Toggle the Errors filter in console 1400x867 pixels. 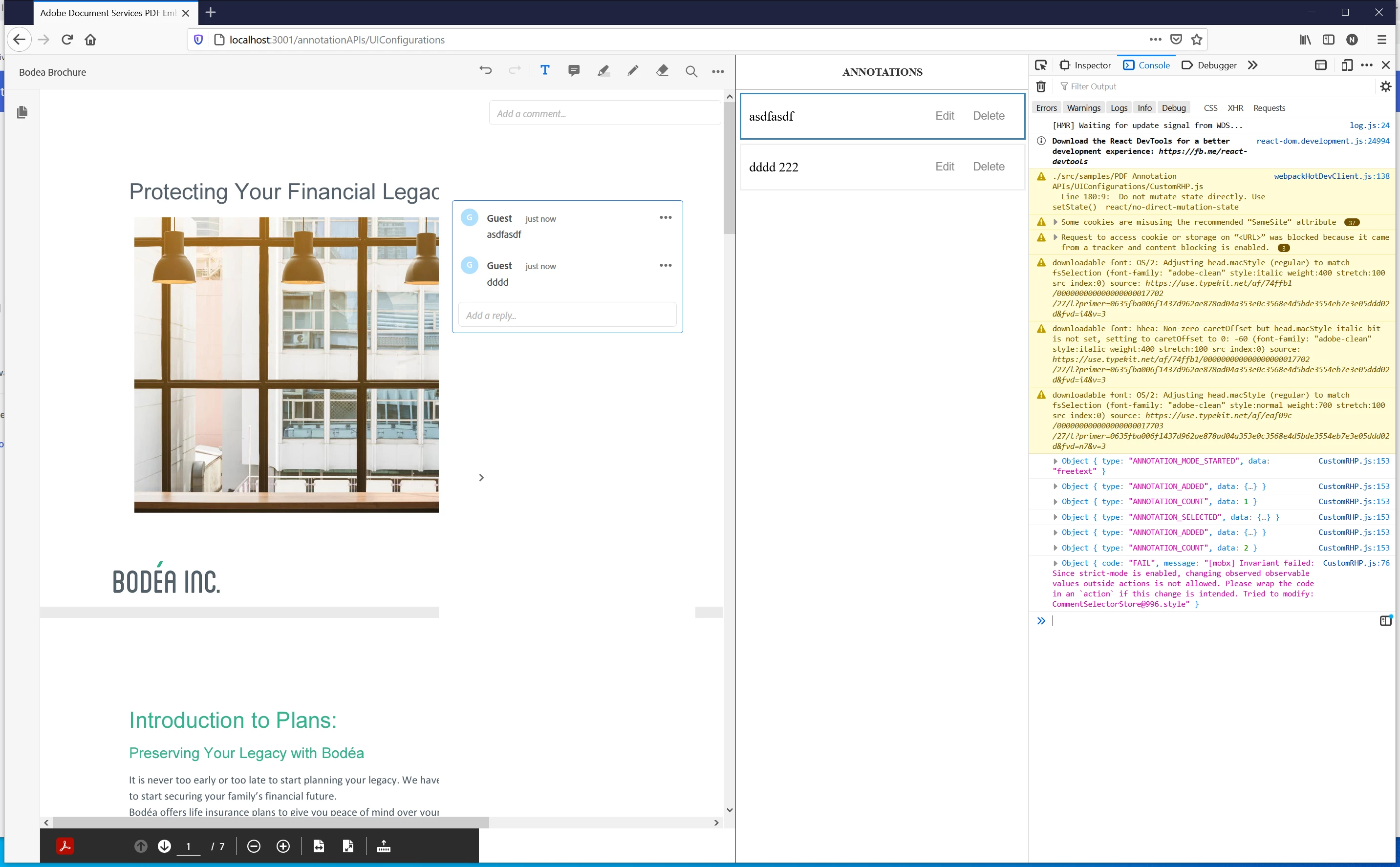(x=1046, y=108)
